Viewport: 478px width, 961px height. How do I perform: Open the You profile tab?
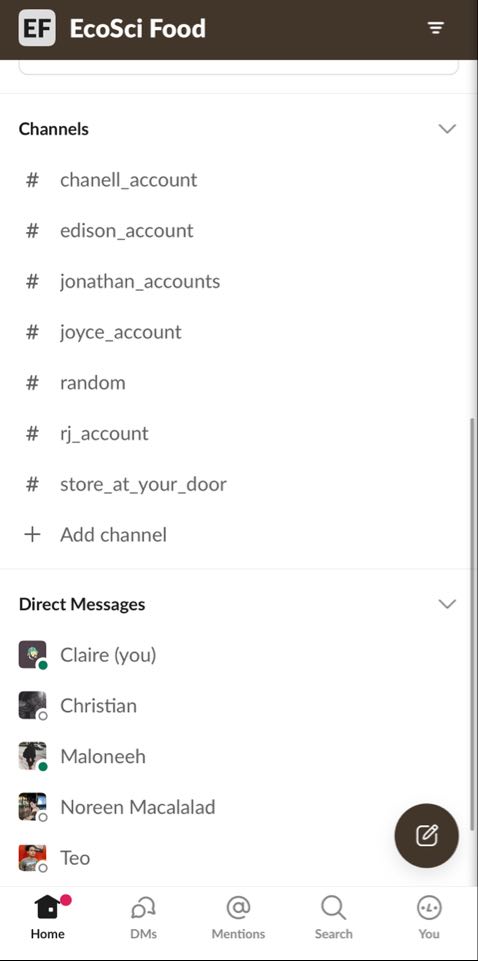click(x=429, y=917)
